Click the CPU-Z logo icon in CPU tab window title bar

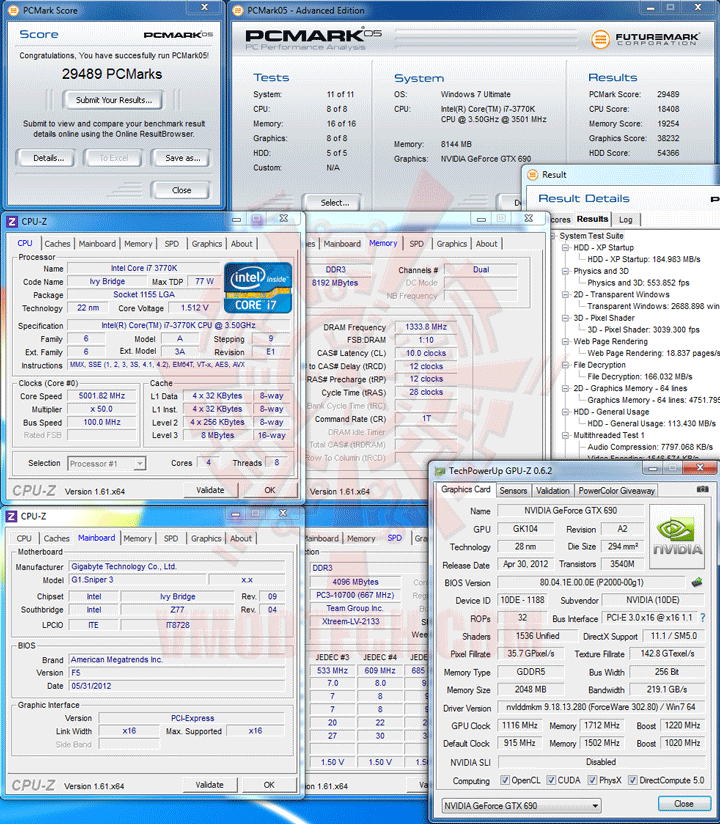pos(12,221)
